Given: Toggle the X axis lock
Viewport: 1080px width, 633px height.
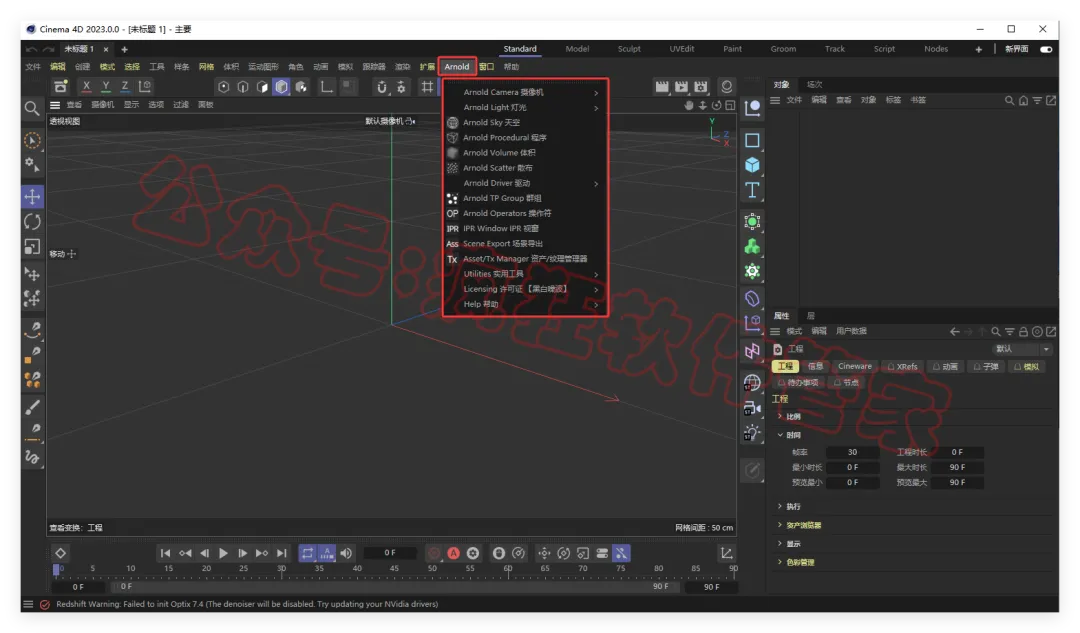Looking at the screenshot, I should pos(86,87).
